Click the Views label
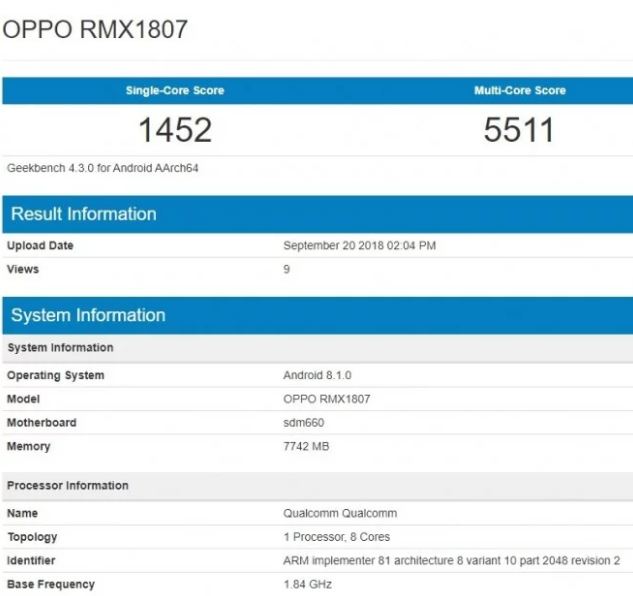The width and height of the screenshot is (633, 596). [23, 269]
